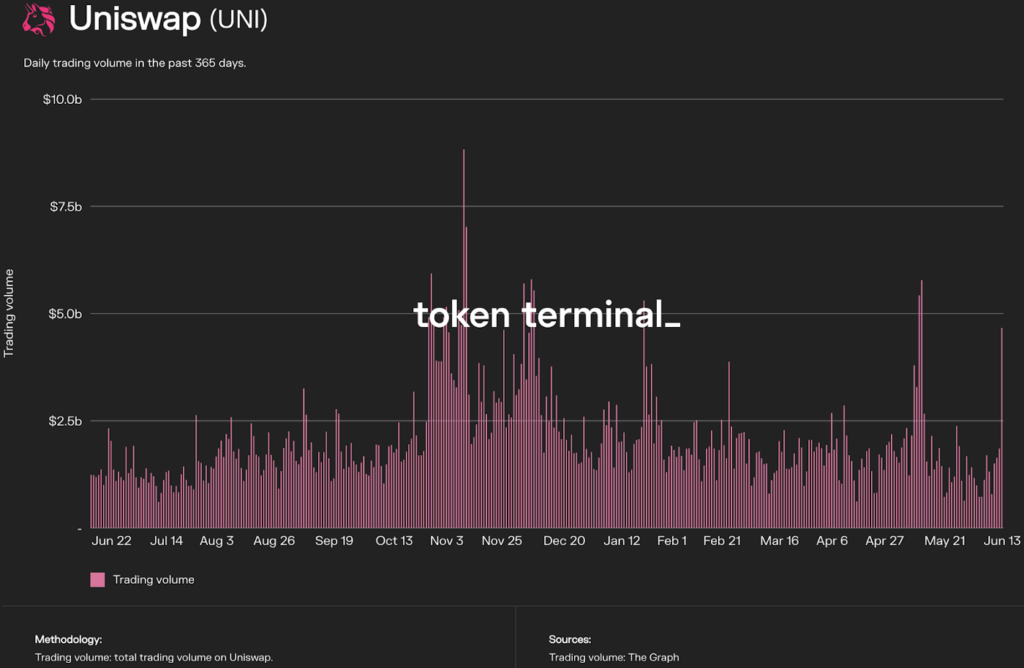
Task: Select the Jun 22 x-axis label
Action: [x=111, y=541]
